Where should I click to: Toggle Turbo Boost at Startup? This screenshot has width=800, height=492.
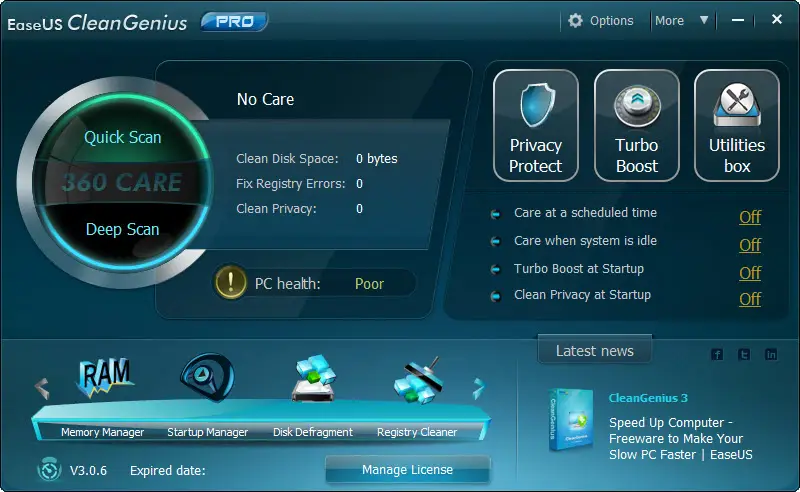(750, 274)
